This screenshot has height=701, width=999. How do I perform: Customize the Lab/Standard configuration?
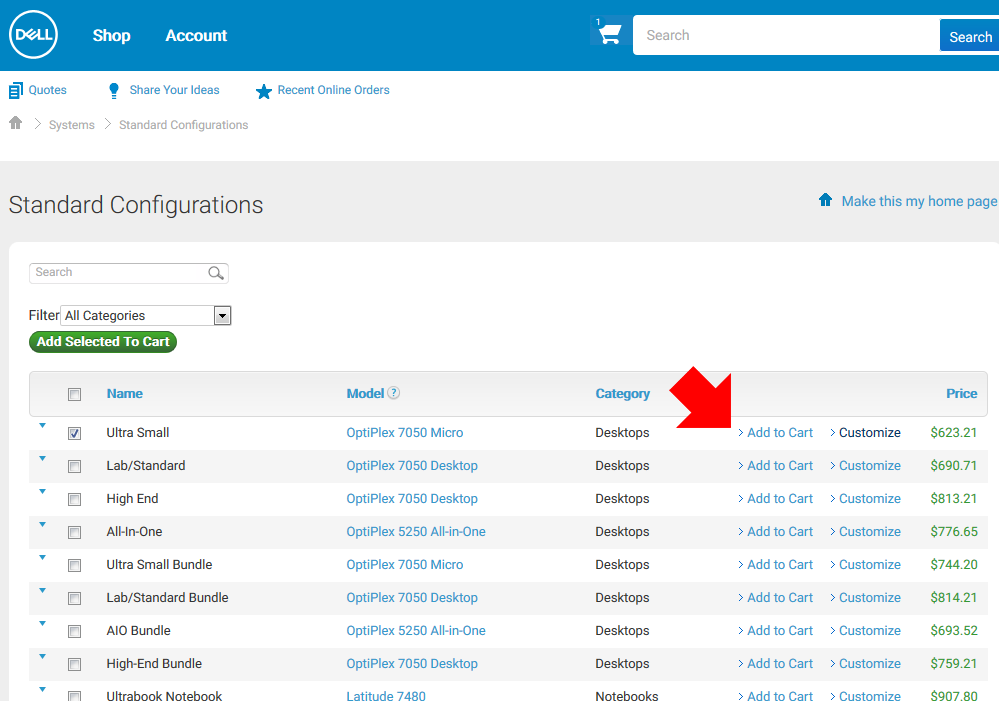click(x=869, y=466)
